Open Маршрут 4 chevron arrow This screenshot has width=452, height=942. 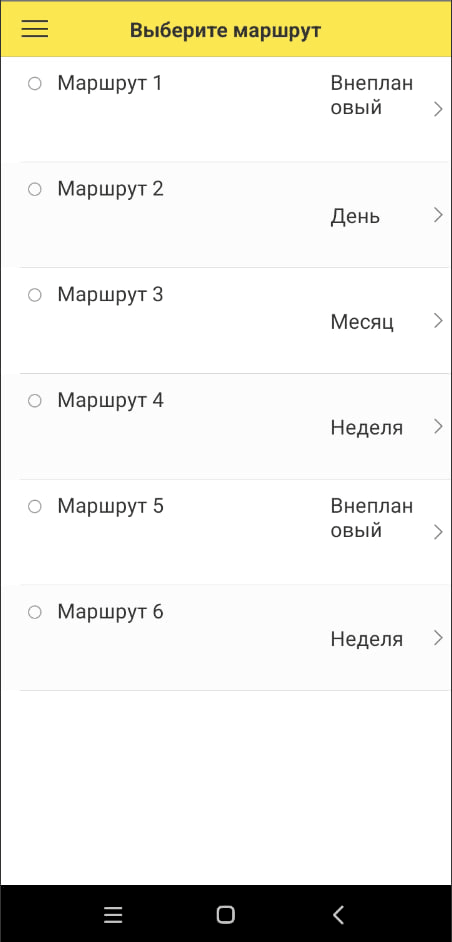pyautogui.click(x=438, y=427)
